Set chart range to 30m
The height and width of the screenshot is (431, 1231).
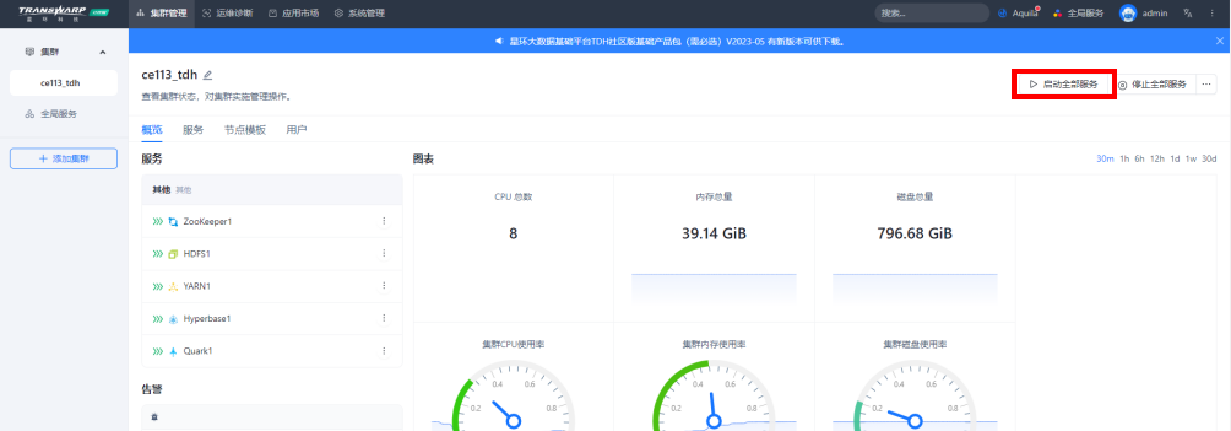point(1104,159)
